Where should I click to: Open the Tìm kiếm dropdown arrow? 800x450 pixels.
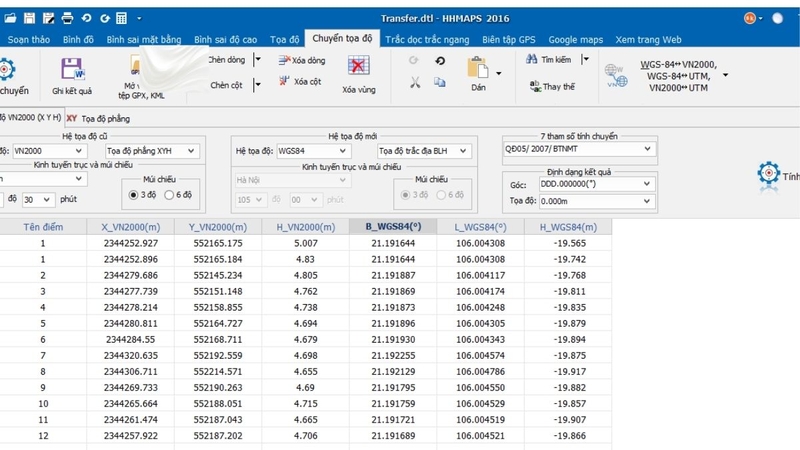point(586,59)
